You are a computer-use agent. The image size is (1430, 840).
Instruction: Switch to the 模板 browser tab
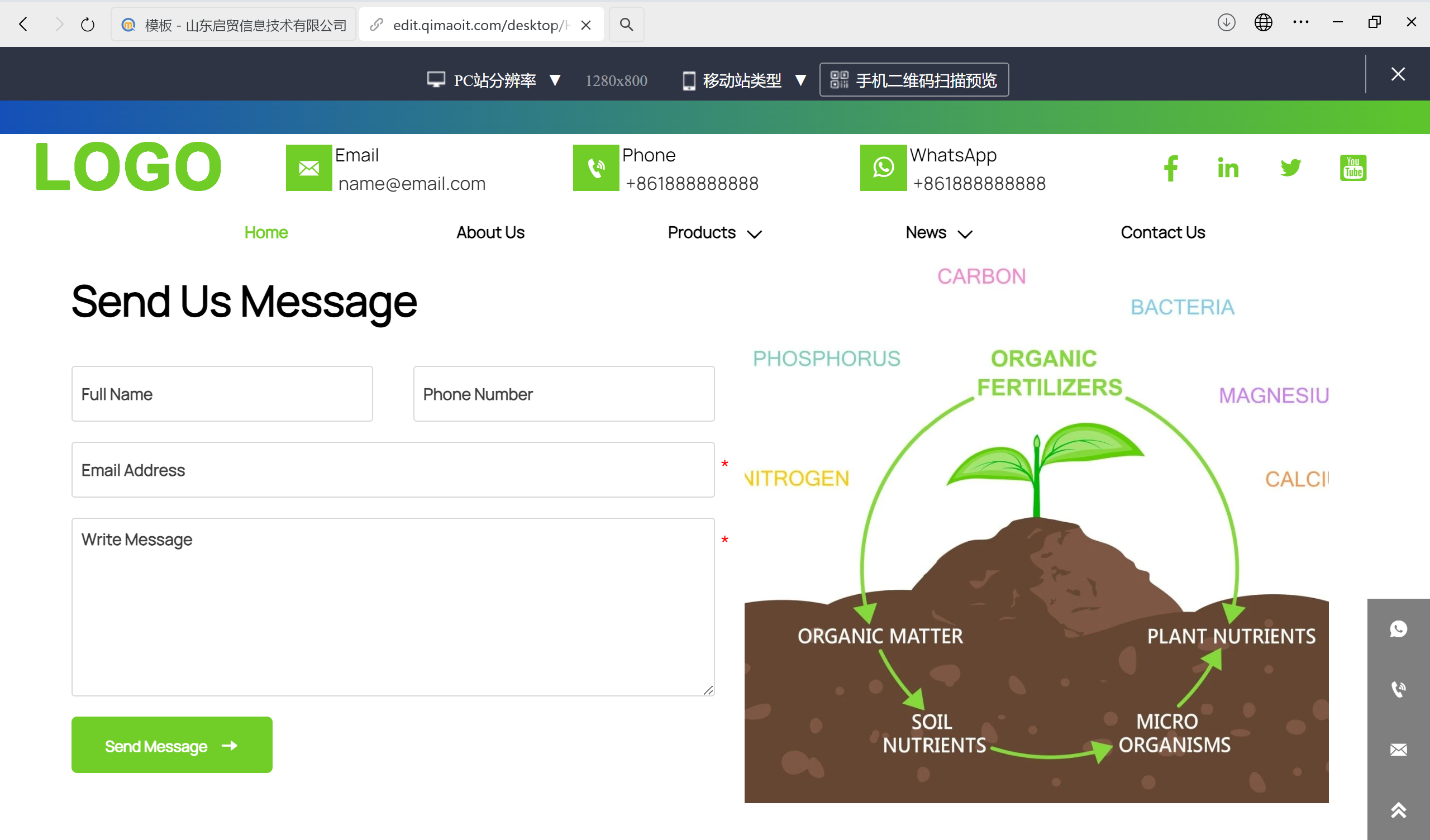234,25
